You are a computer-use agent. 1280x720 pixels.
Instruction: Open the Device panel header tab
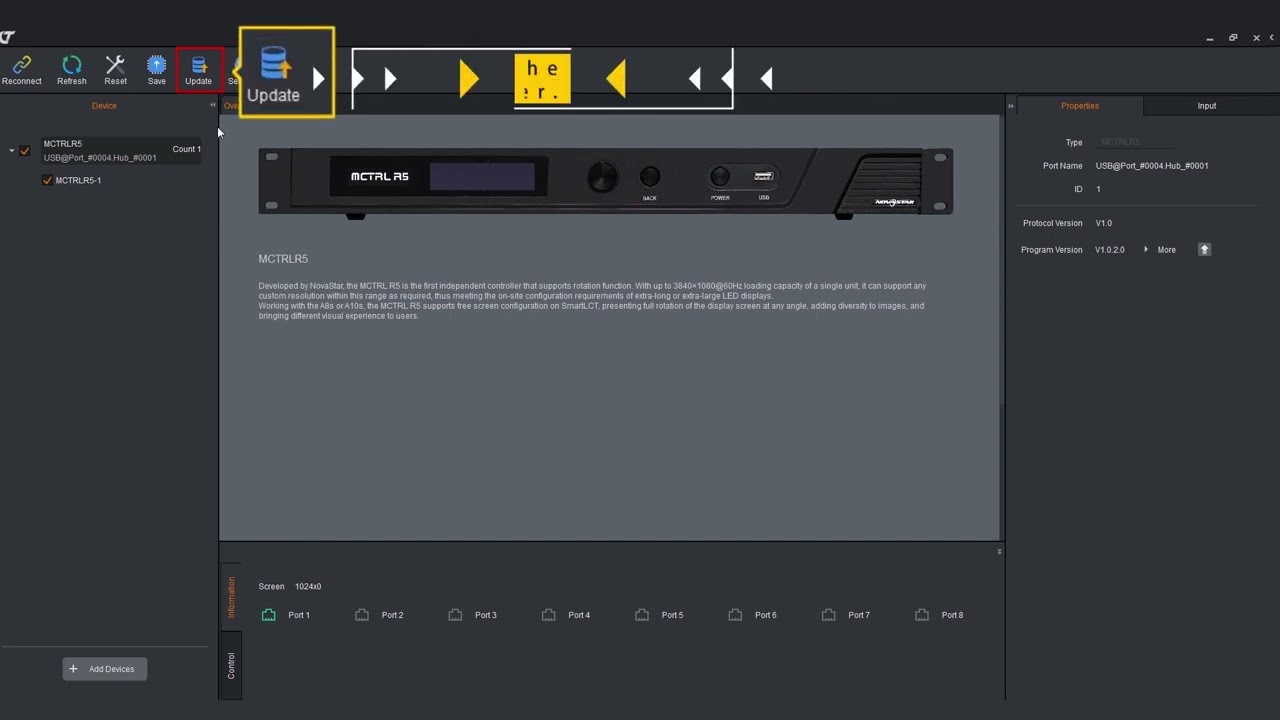pos(104,105)
